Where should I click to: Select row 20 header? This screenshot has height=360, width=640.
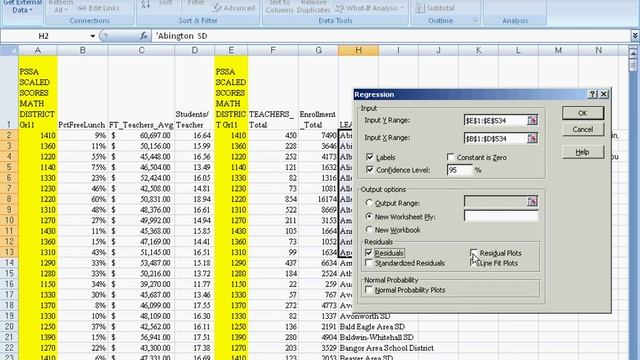click(9, 327)
